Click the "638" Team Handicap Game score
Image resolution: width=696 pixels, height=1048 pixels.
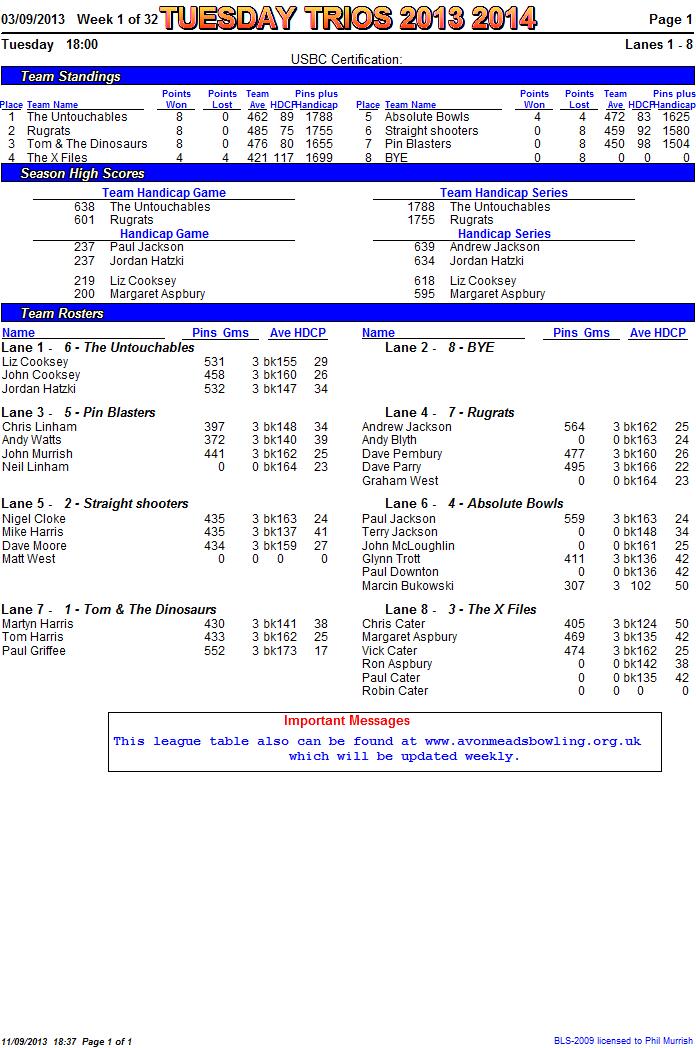[84, 207]
